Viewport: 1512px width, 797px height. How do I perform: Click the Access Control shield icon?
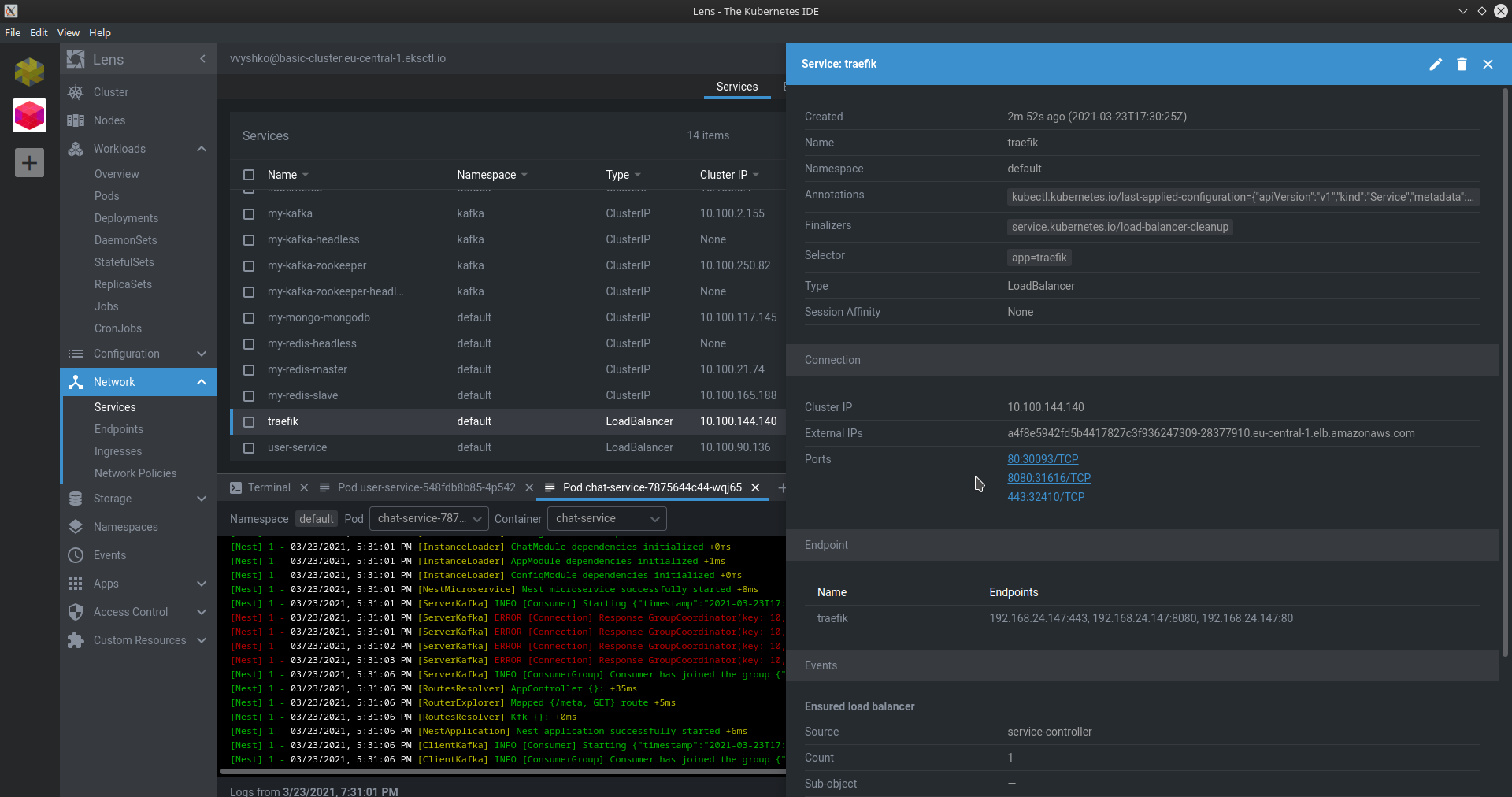76,612
